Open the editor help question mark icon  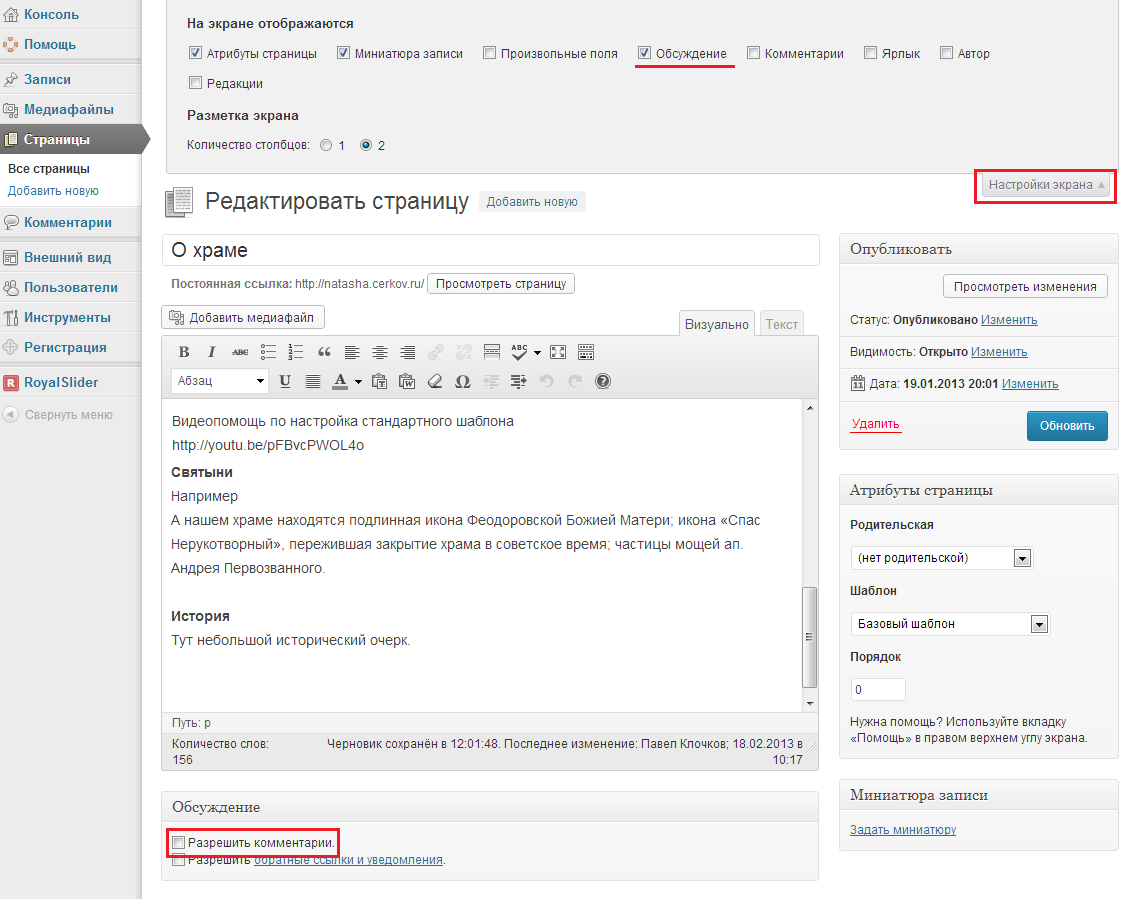tap(603, 381)
